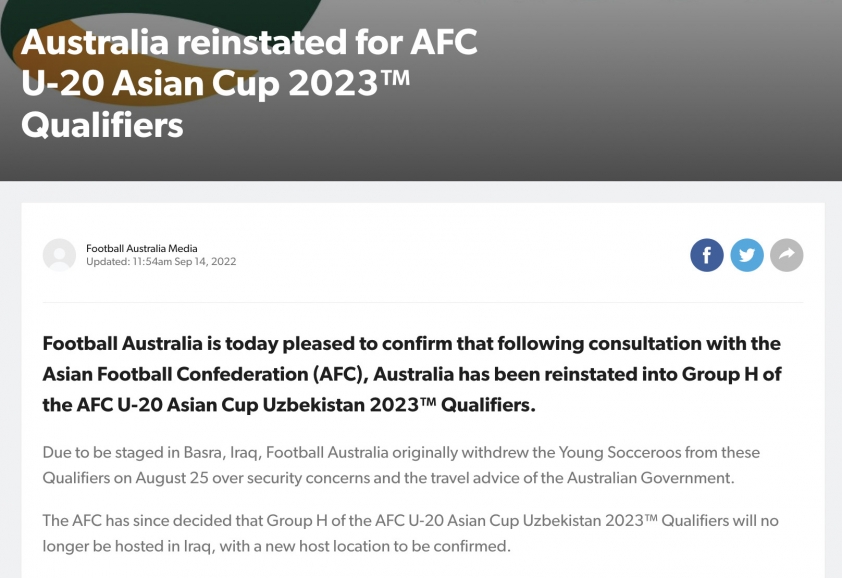
Task: Click the headline Australia reinstated for AFC
Action: [x=249, y=42]
